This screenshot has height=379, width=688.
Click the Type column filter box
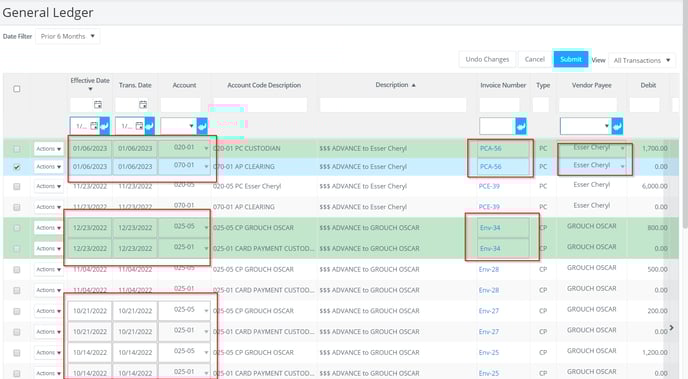click(x=541, y=105)
